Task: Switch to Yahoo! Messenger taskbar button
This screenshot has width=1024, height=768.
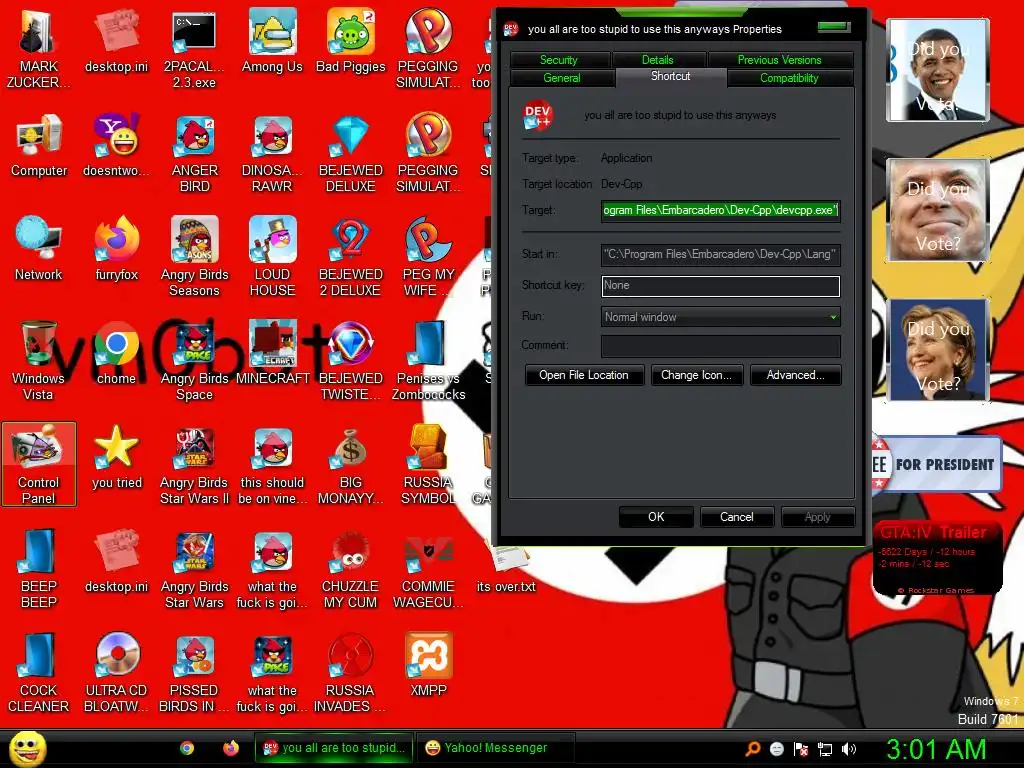Action: click(496, 748)
